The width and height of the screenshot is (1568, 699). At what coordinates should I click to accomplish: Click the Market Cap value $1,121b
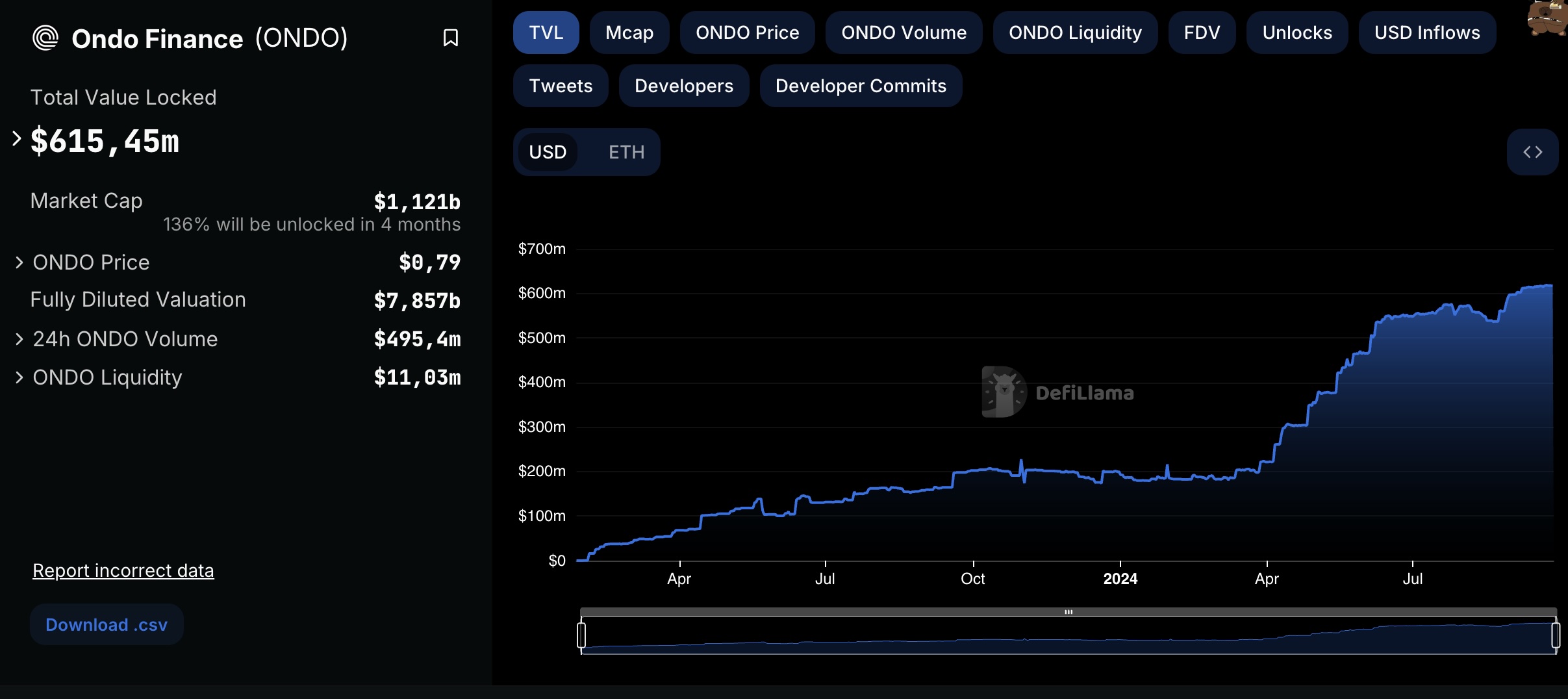417,202
